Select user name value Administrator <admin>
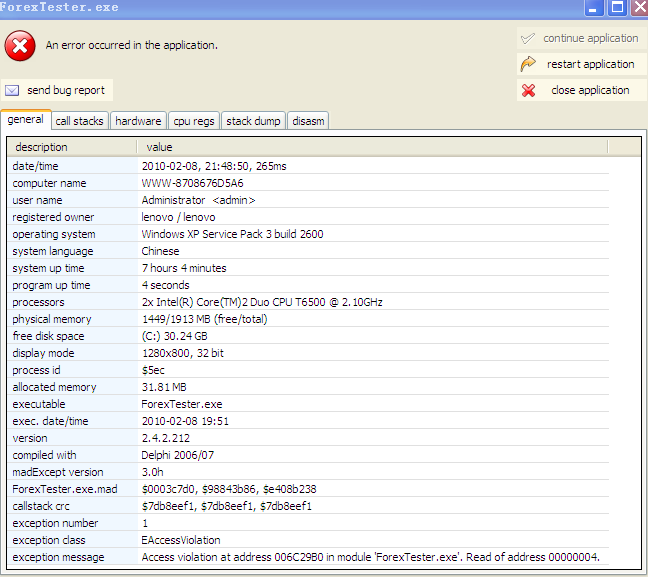 [198, 200]
